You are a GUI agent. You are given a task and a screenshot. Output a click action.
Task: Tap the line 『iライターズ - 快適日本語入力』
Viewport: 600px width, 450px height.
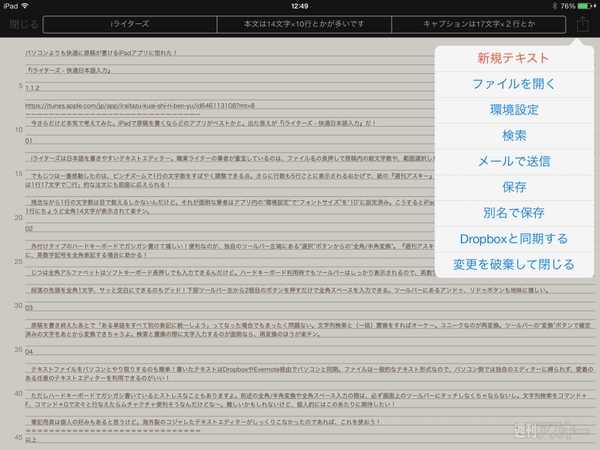pyautogui.click(x=68, y=70)
